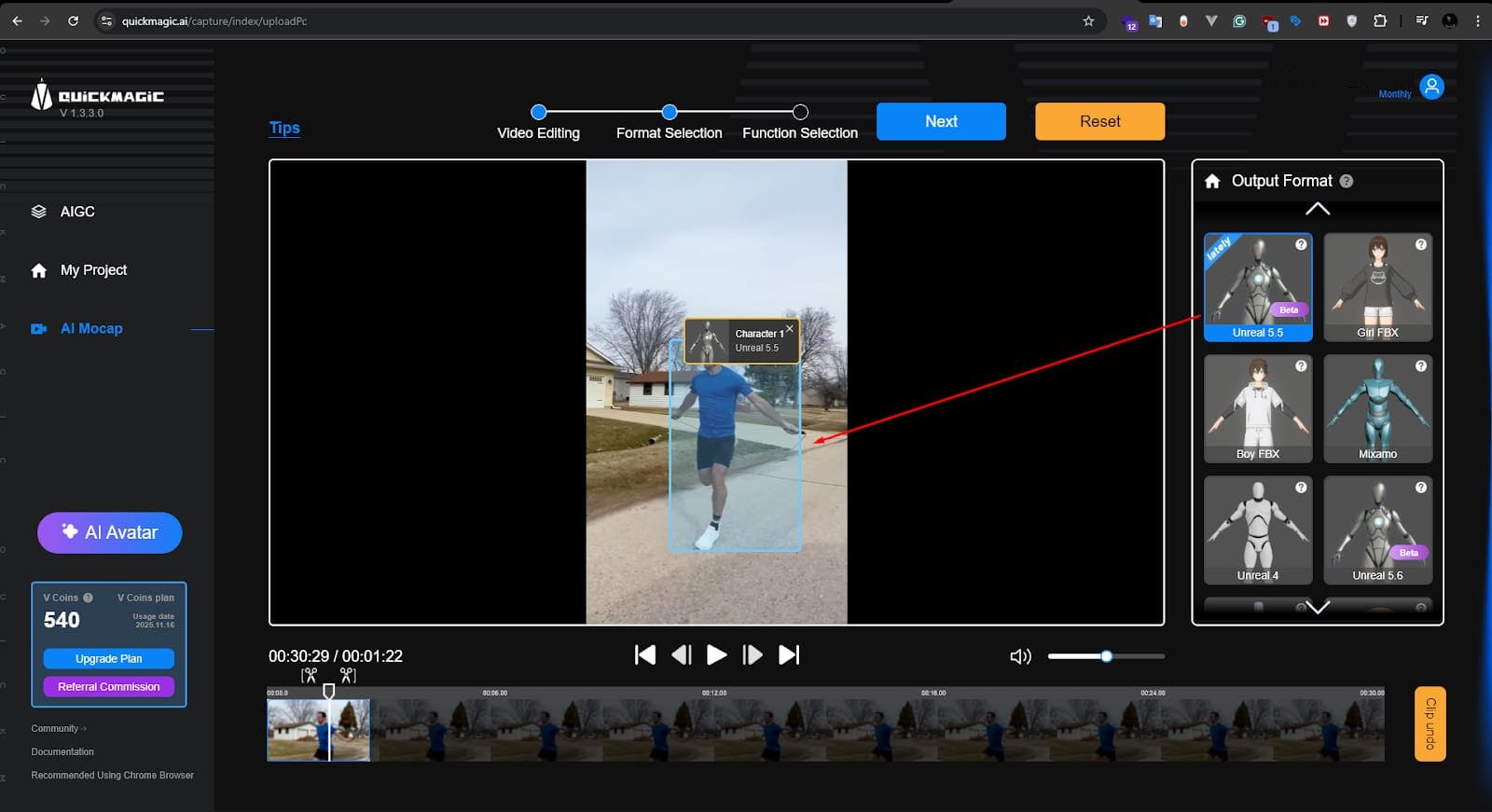1492x812 pixels.
Task: Close the Character 1 label tag
Action: coord(790,328)
